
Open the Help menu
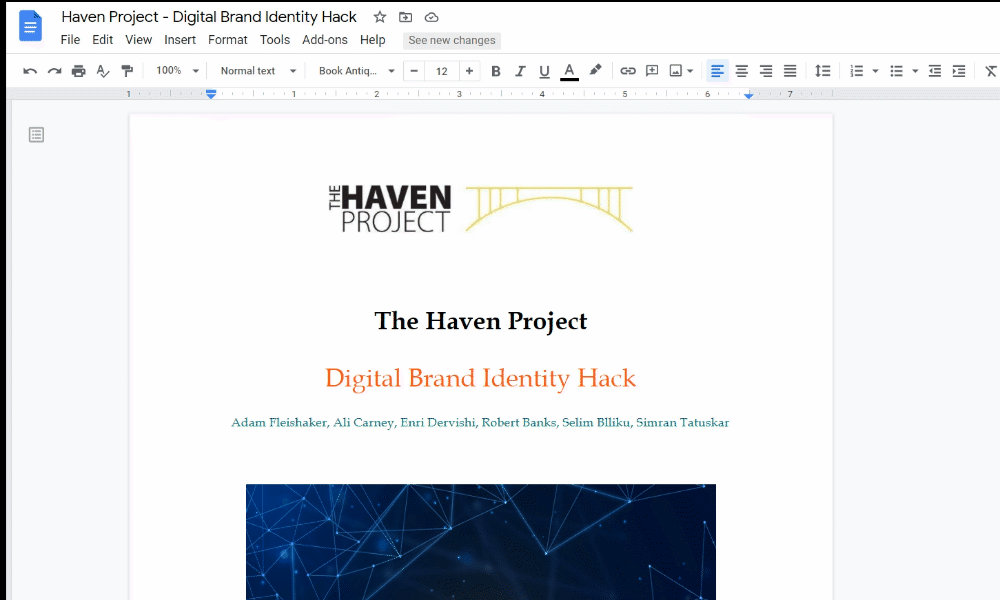tap(372, 40)
